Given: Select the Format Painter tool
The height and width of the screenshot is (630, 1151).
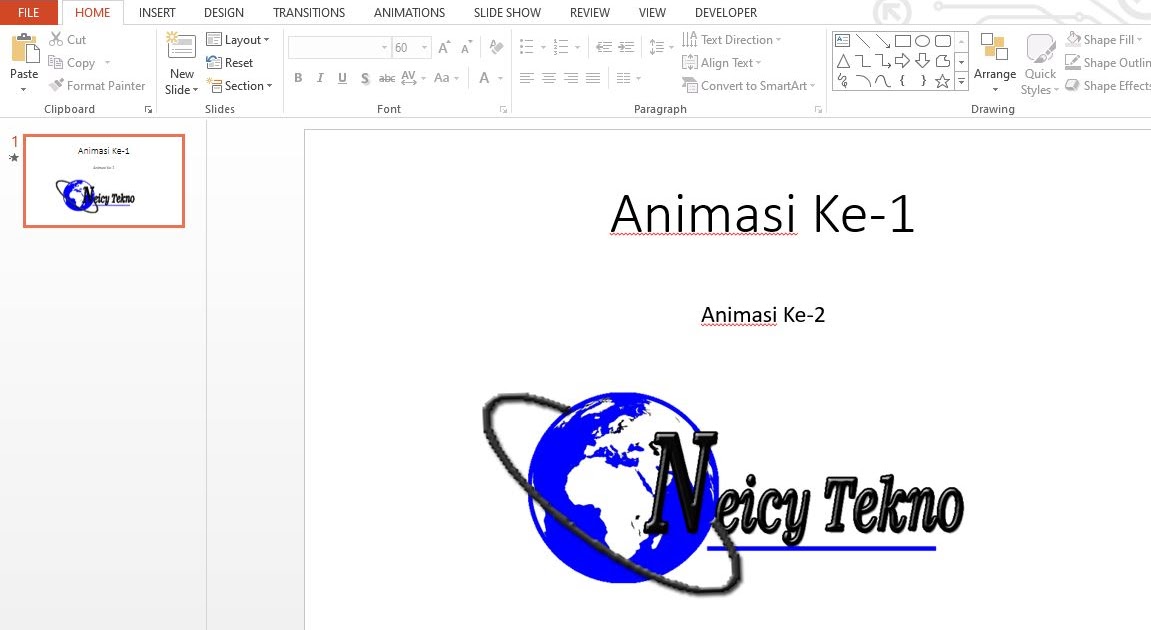Looking at the screenshot, I should click(97, 85).
